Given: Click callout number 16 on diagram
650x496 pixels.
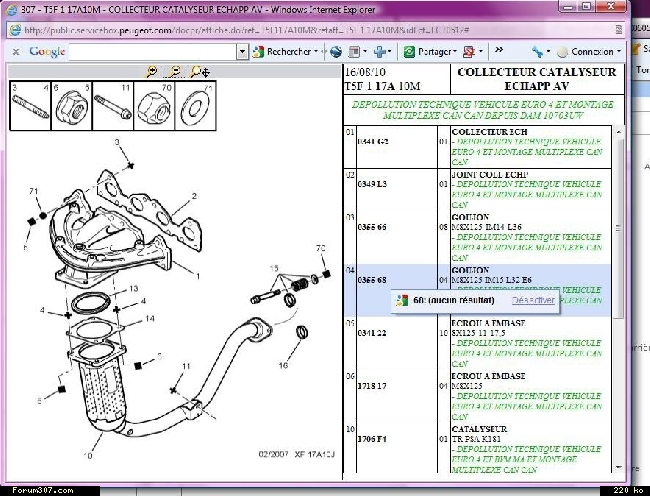Looking at the screenshot, I should pos(283,365).
